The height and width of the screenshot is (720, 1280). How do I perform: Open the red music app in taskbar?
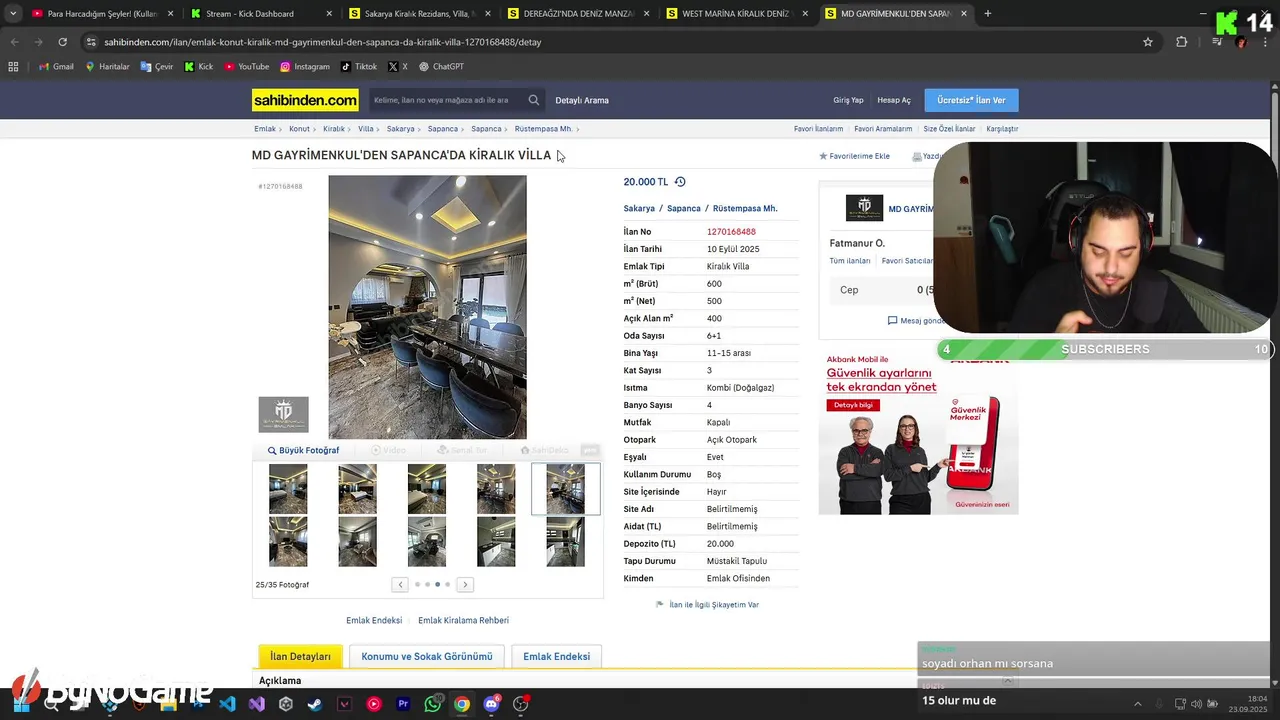click(374, 704)
